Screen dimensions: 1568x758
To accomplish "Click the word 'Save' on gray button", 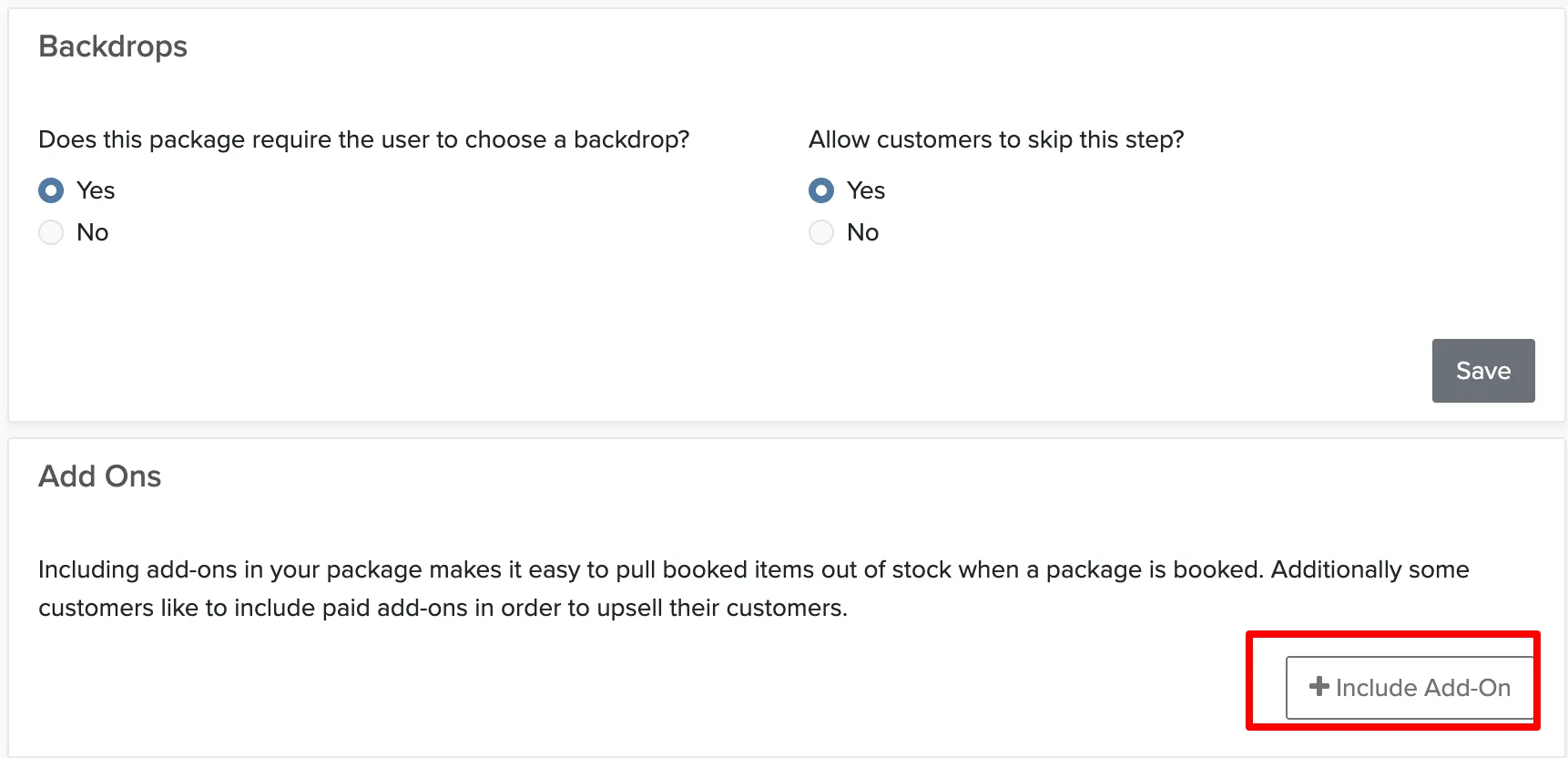I will tap(1483, 371).
